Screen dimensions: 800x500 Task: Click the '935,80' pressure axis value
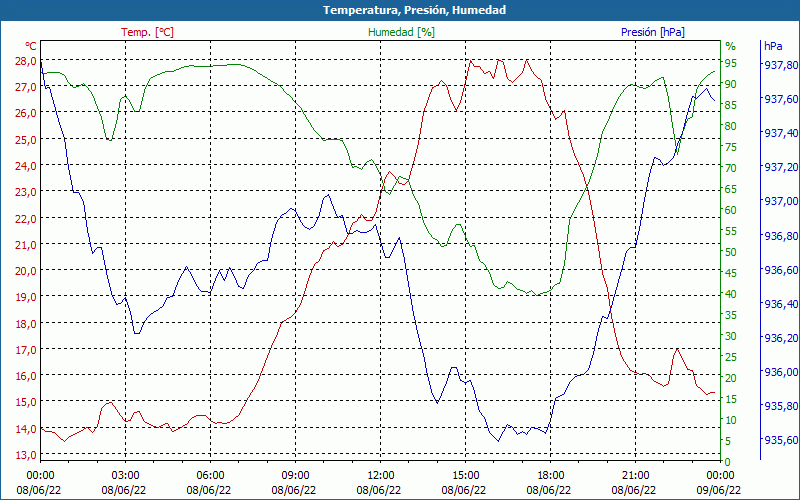[781, 406]
